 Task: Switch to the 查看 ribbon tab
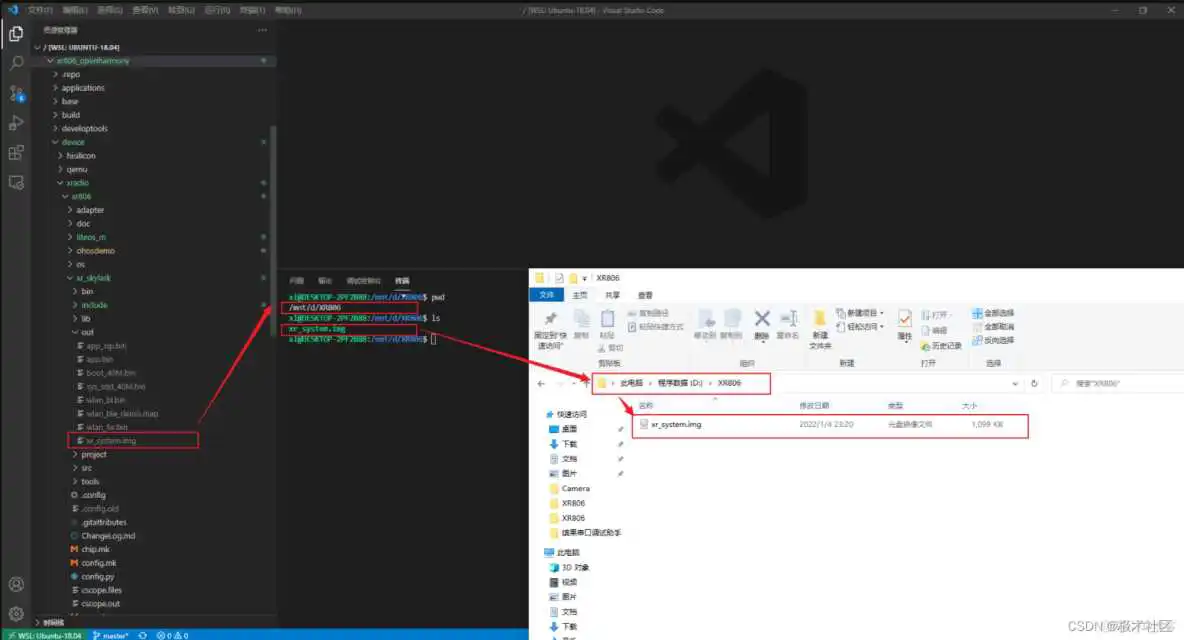pos(645,295)
